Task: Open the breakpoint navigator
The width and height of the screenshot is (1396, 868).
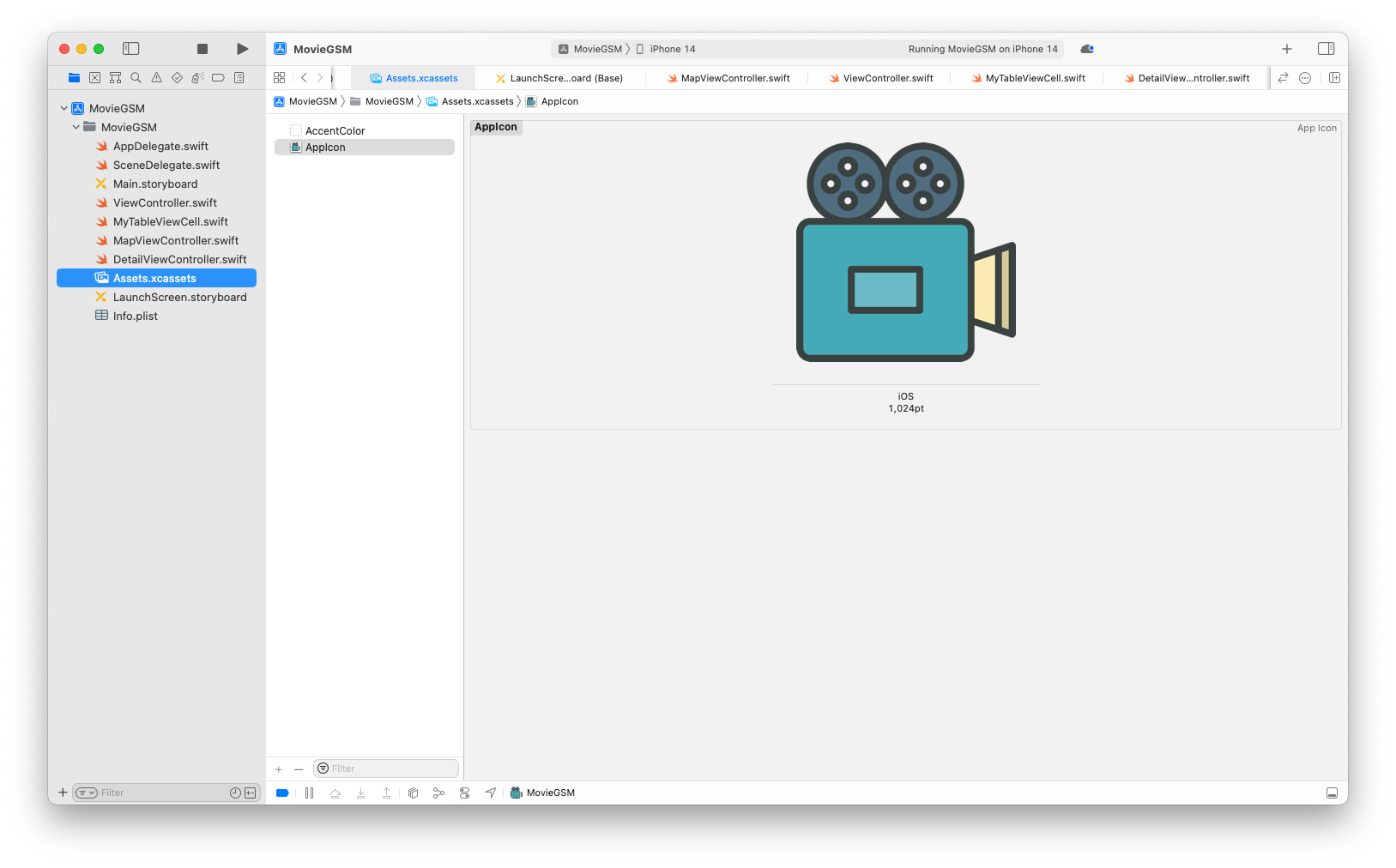Action: (x=218, y=78)
